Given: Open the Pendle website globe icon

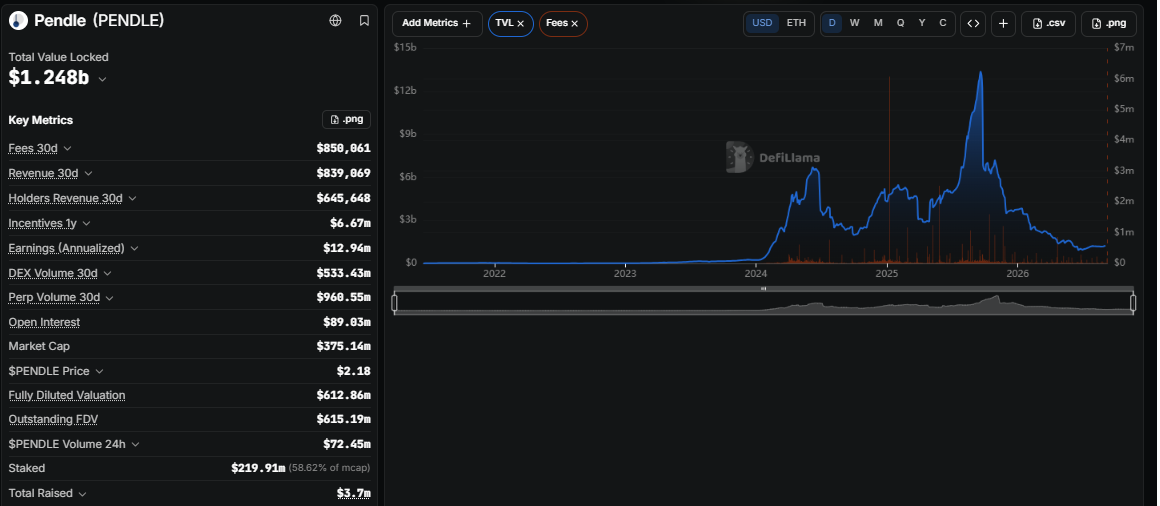Looking at the screenshot, I should pos(335,21).
